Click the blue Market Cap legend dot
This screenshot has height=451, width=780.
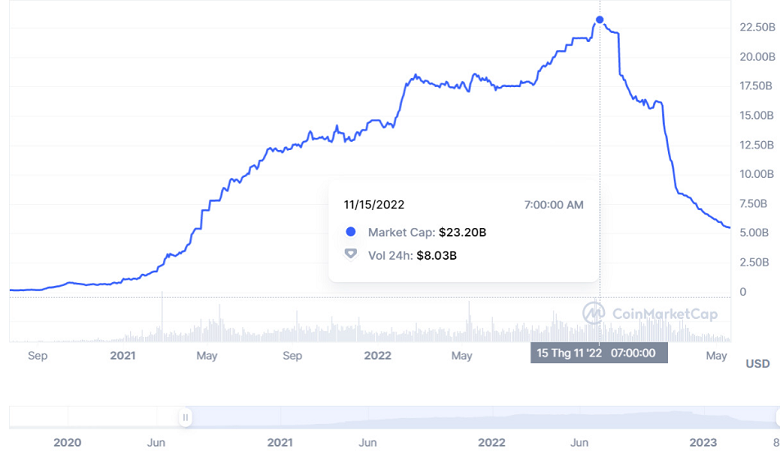coord(351,232)
